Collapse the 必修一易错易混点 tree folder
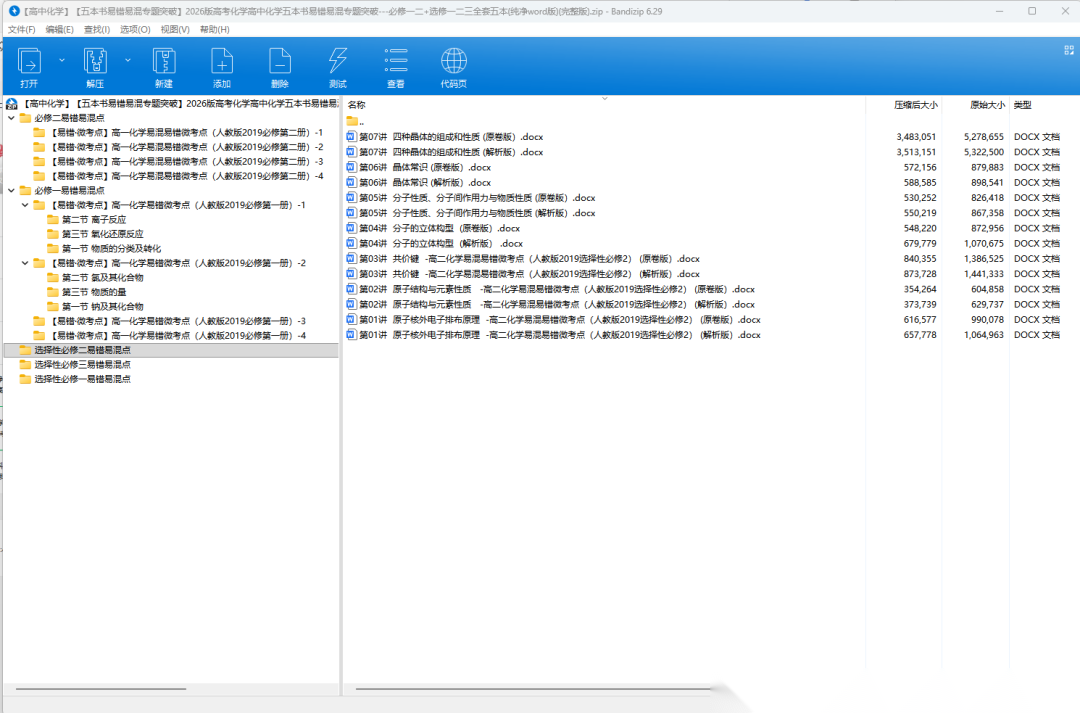Image resolution: width=1080 pixels, height=713 pixels. [11, 190]
